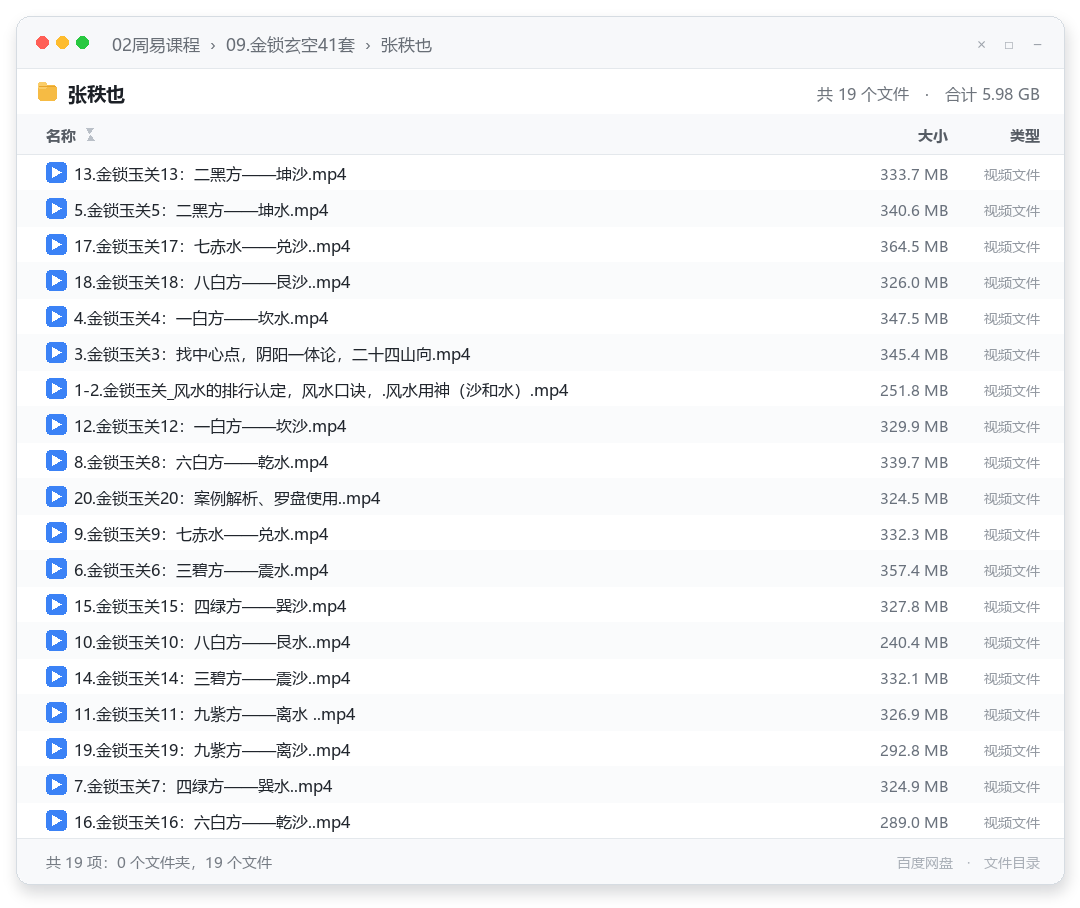
Task: Select file name 13.金锁玉关13：二黑方——坤沙.mp4
Action: point(210,174)
